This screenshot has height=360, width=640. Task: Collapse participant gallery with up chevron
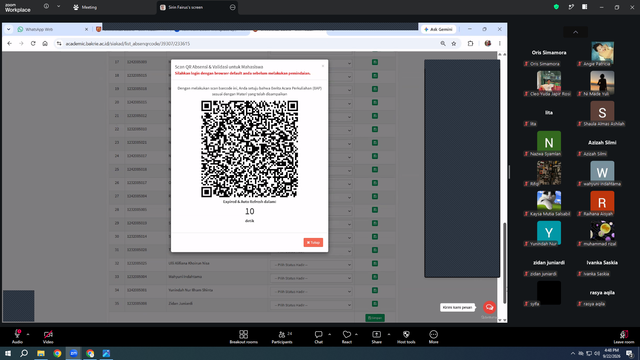(x=576, y=32)
